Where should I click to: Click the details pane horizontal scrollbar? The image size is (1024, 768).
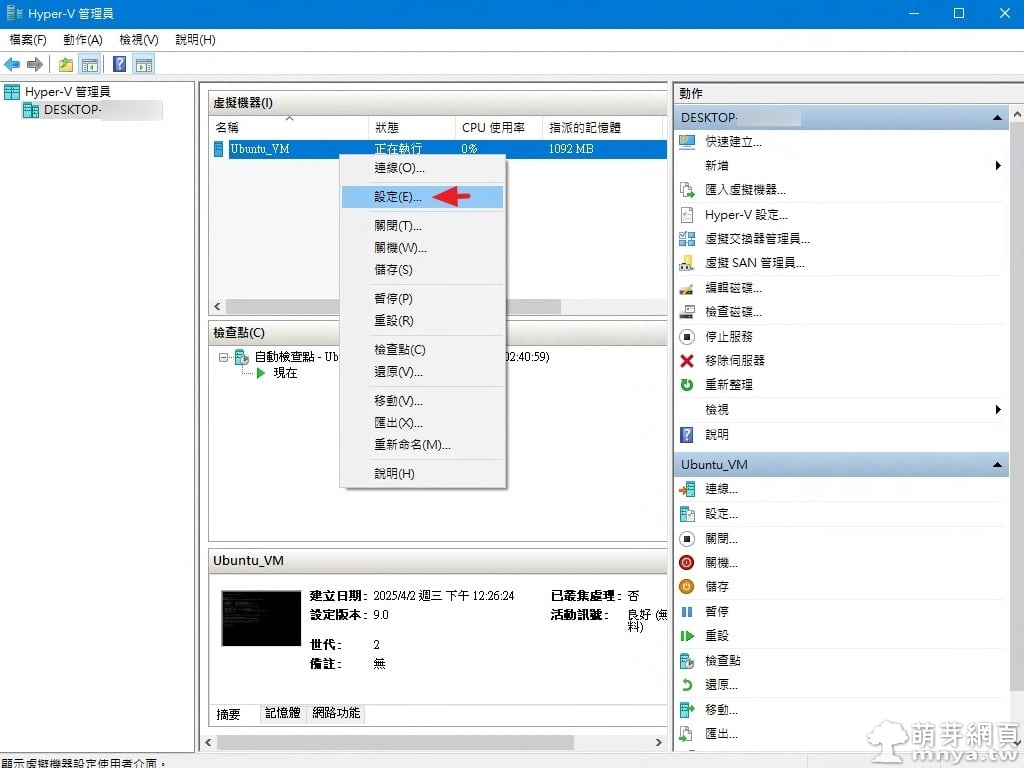point(394,743)
